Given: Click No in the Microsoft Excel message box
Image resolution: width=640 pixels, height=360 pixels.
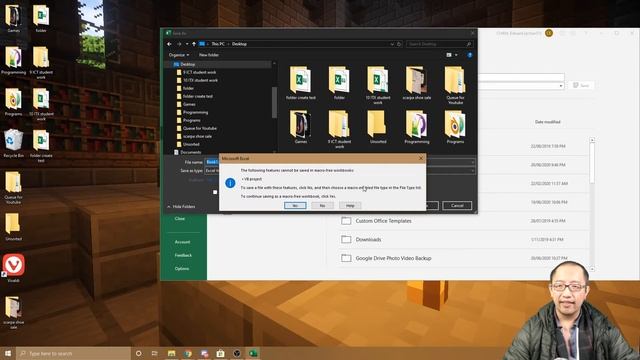Looking at the screenshot, I should click(322, 206).
